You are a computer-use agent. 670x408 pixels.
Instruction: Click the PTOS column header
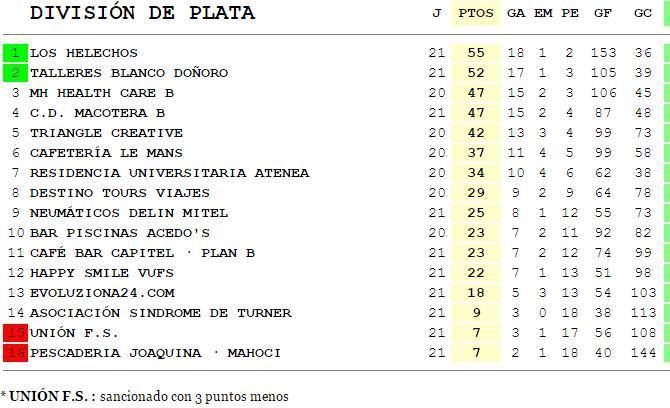(x=475, y=13)
